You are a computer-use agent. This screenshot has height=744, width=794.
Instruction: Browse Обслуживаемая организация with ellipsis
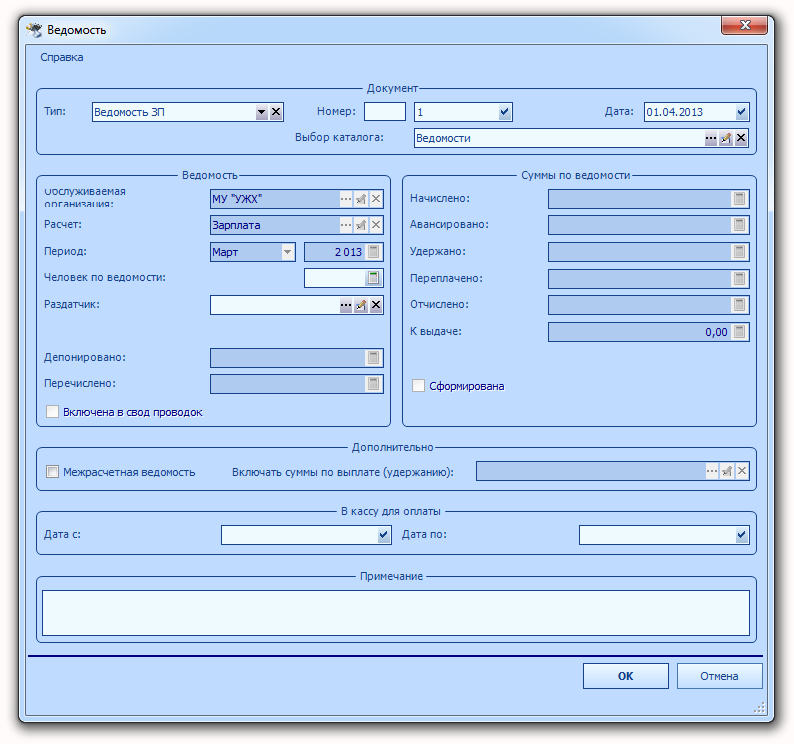coord(346,199)
